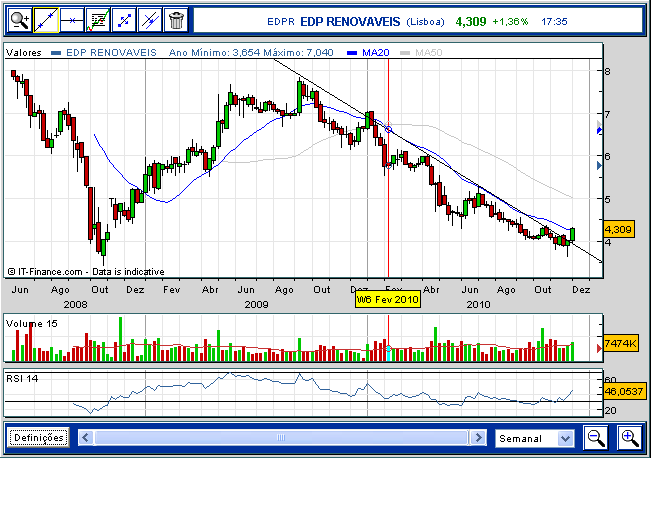Image resolution: width=652 pixels, height=512 pixels.
Task: Click the Valores legend label
Action: 24,52
